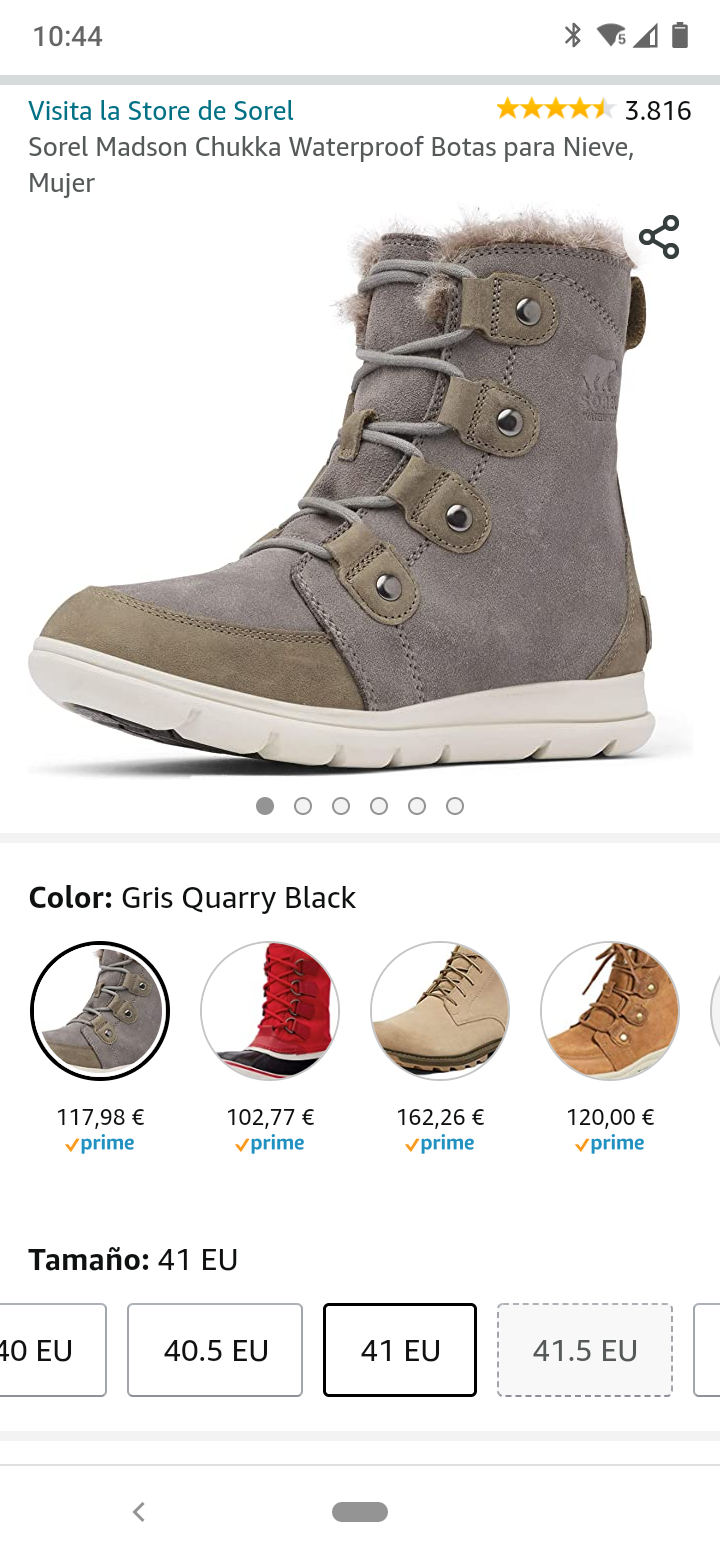Tap the Wi-Fi signal status icon

[611, 36]
